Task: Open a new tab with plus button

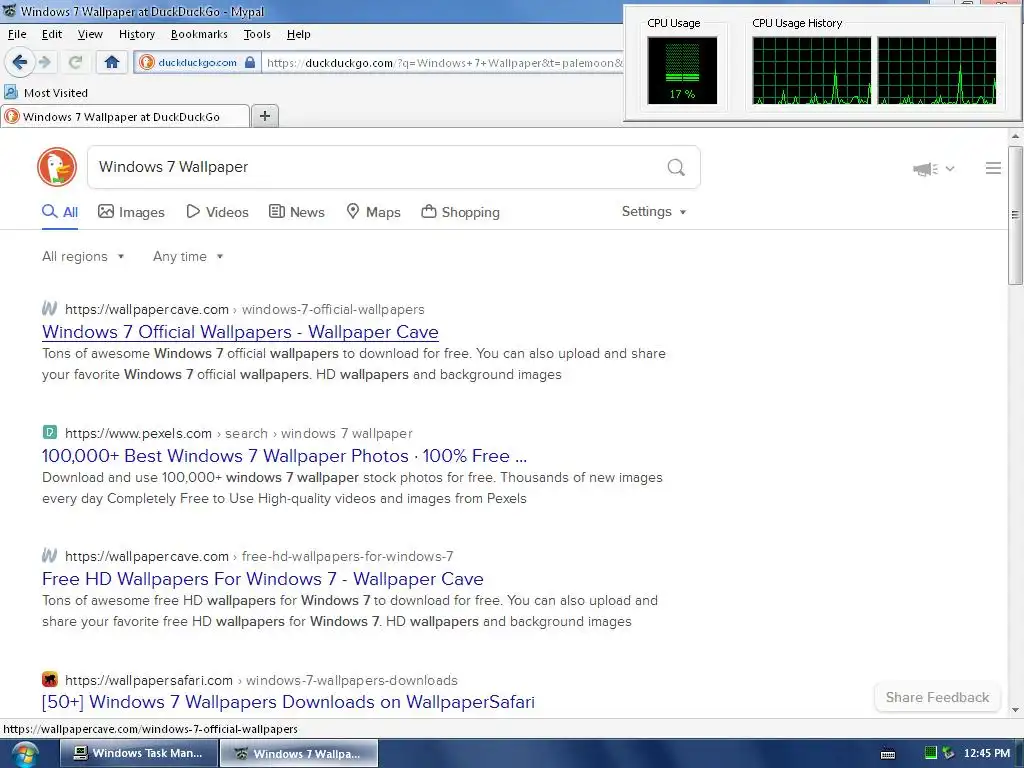Action: [264, 116]
